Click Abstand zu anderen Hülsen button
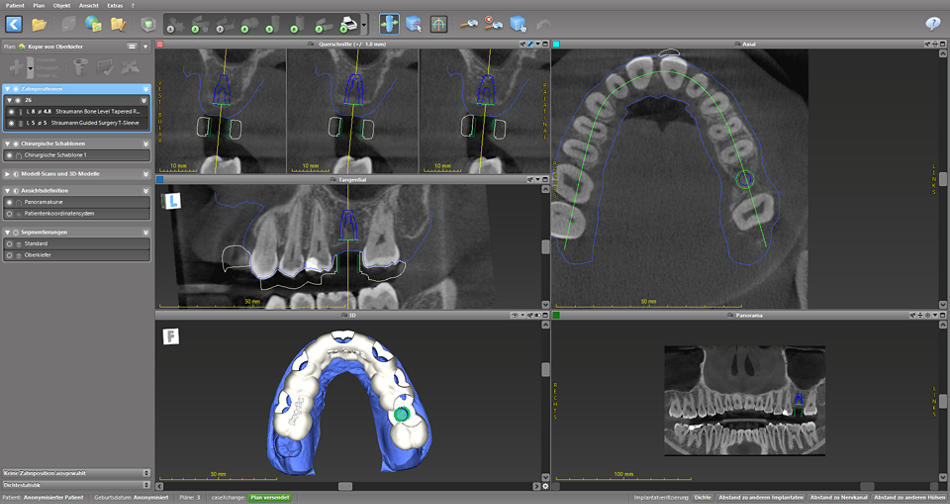This screenshot has height=504, width=950. tap(910, 497)
